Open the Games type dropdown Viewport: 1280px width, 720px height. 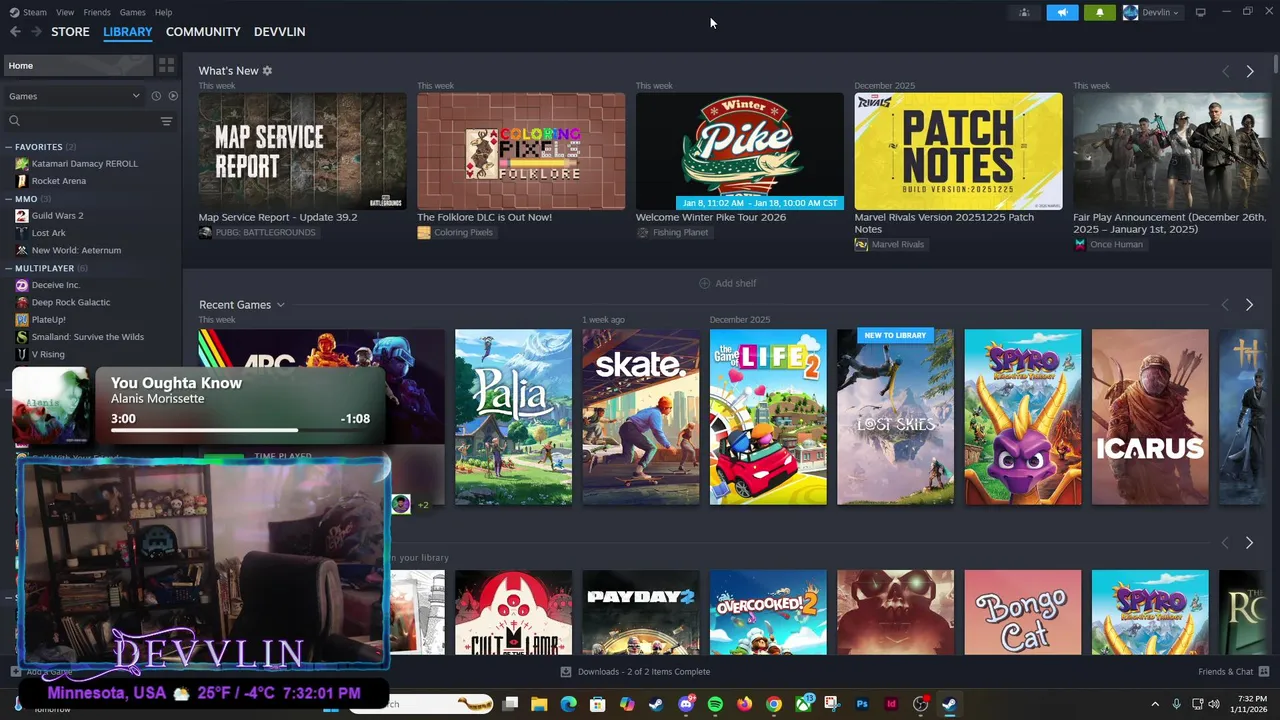pyautogui.click(x=75, y=96)
